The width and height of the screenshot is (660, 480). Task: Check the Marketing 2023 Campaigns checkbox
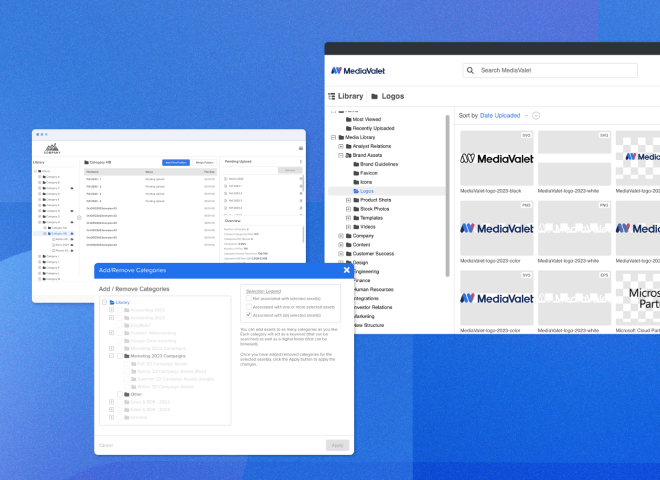point(120,356)
